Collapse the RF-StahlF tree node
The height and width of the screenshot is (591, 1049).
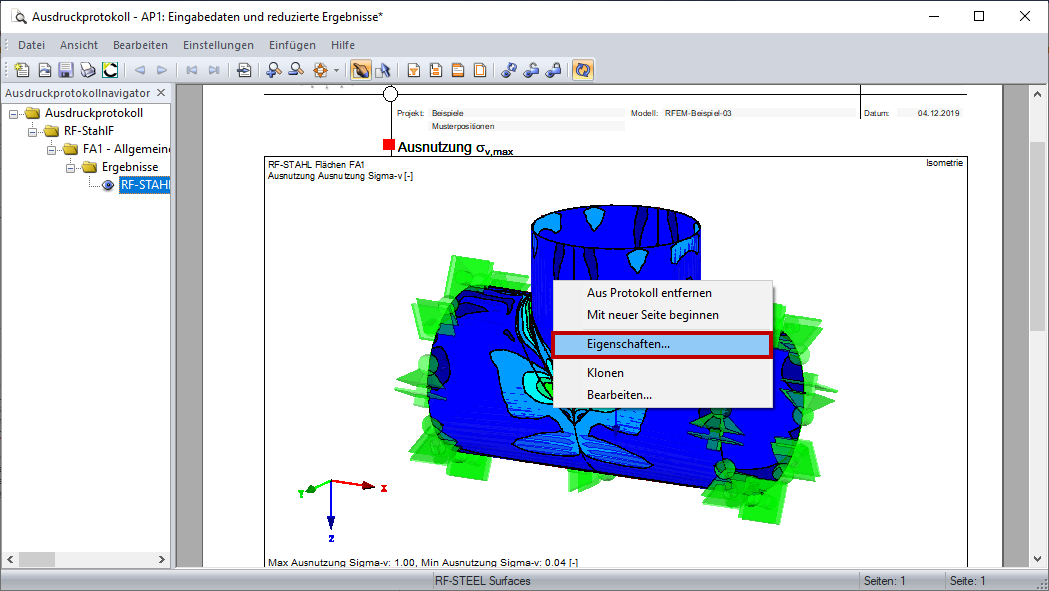32,132
